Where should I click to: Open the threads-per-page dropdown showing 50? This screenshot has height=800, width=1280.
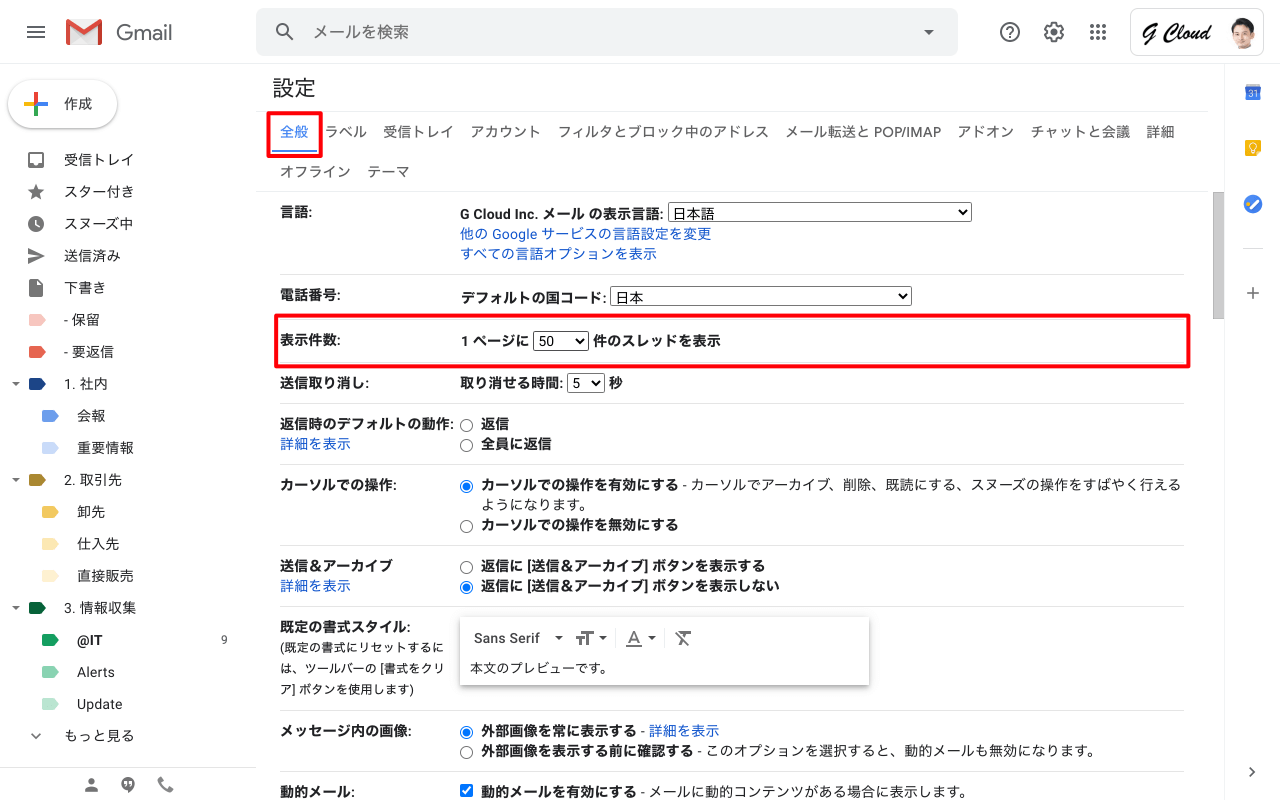pos(560,341)
